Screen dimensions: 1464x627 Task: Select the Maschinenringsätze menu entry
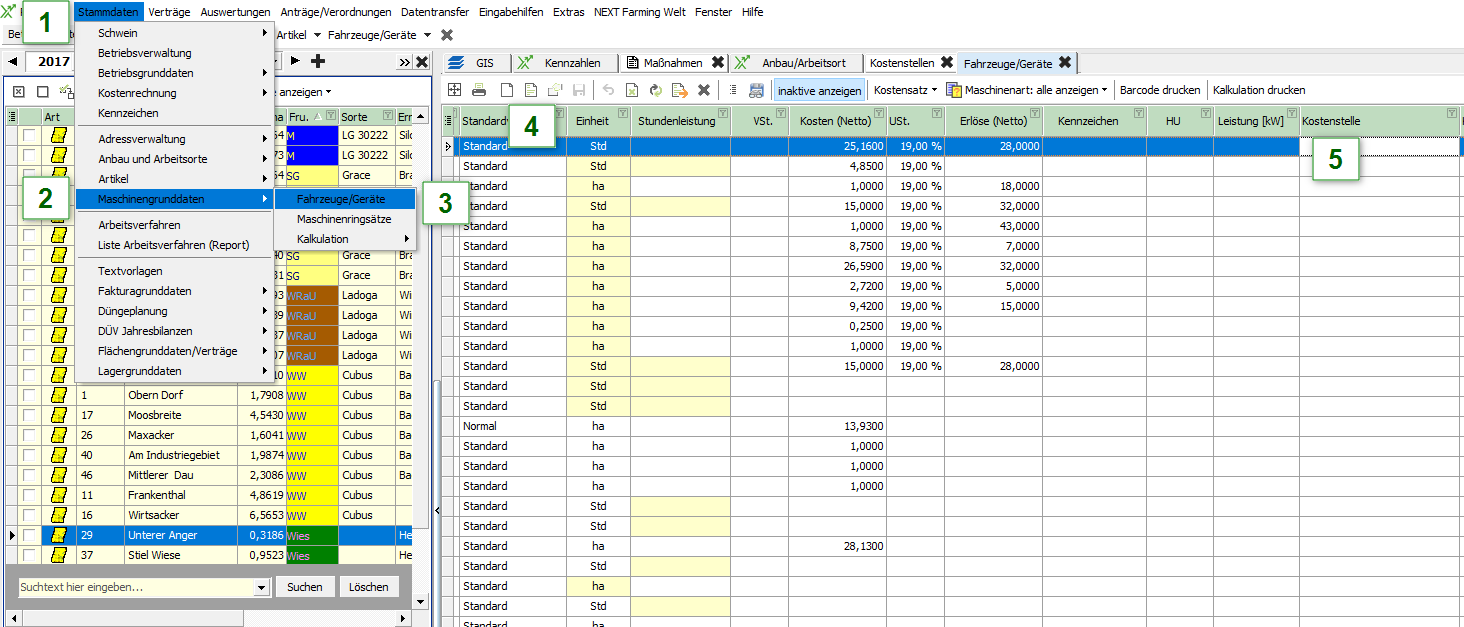point(343,219)
